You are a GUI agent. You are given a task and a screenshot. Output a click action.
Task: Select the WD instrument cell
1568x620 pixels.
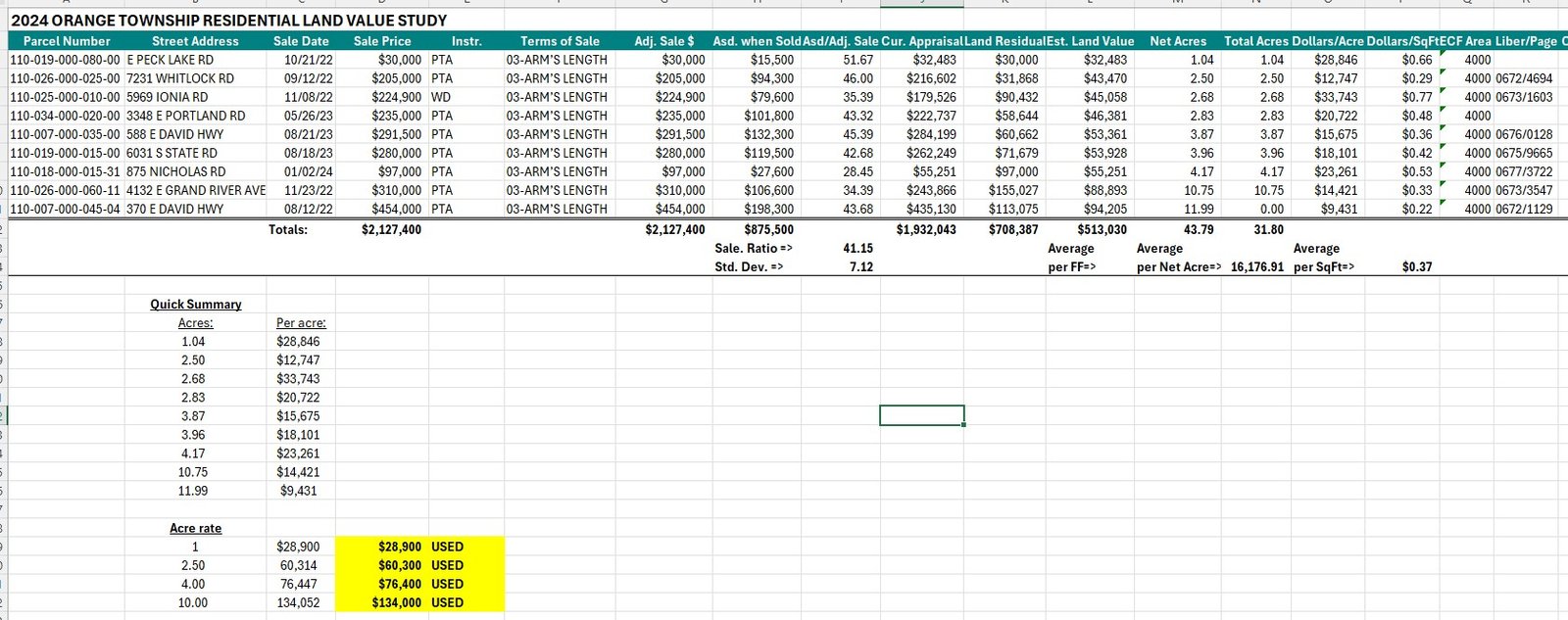click(x=441, y=97)
